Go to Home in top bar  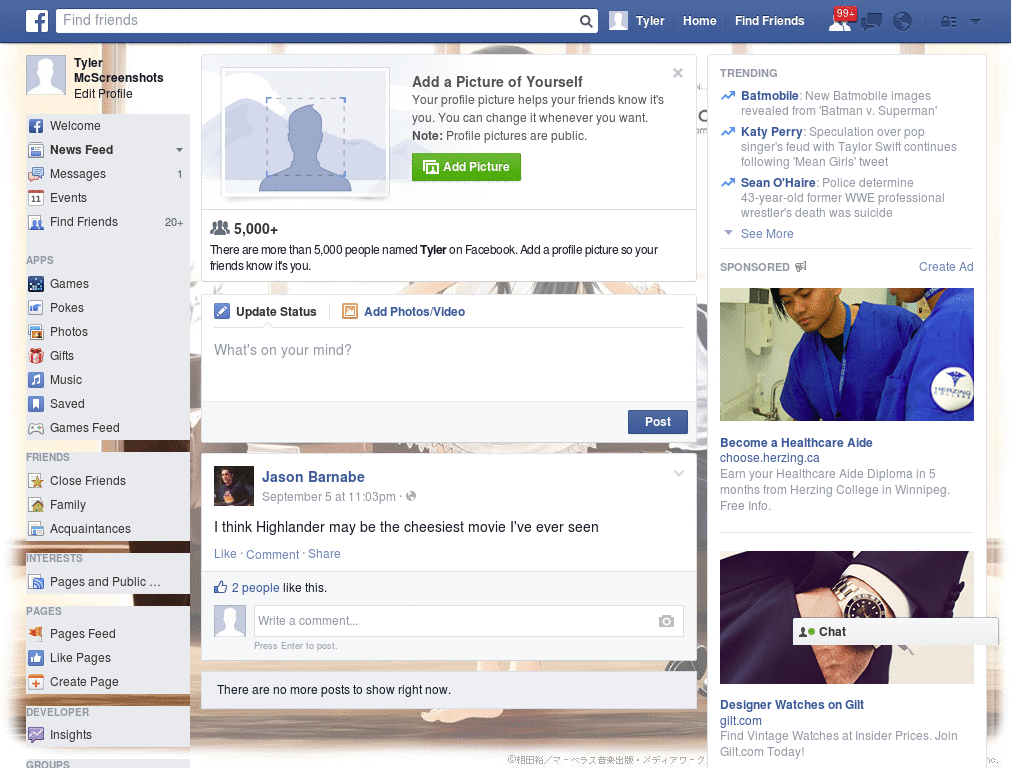point(699,21)
